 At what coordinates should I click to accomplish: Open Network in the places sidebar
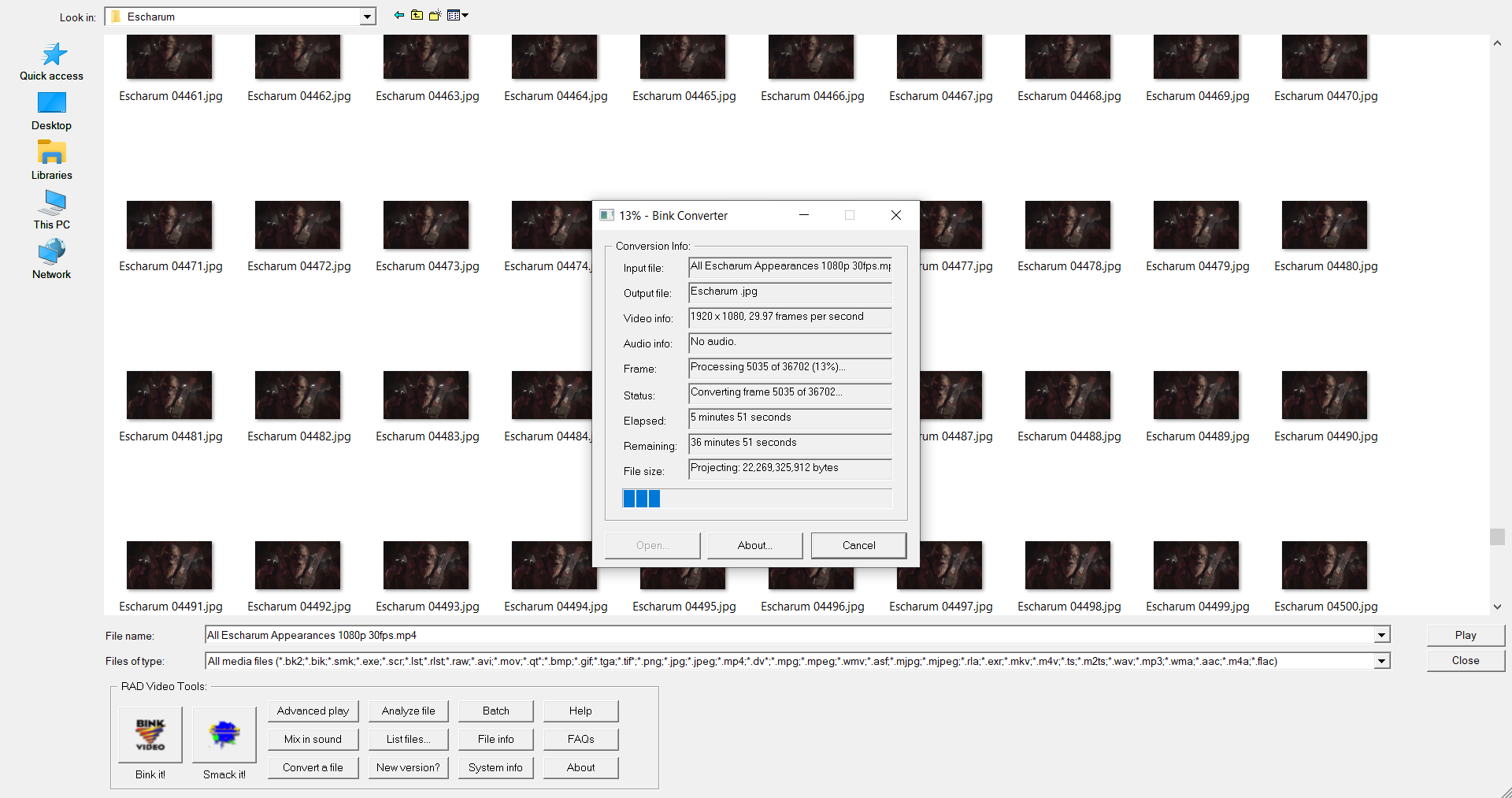[51, 260]
